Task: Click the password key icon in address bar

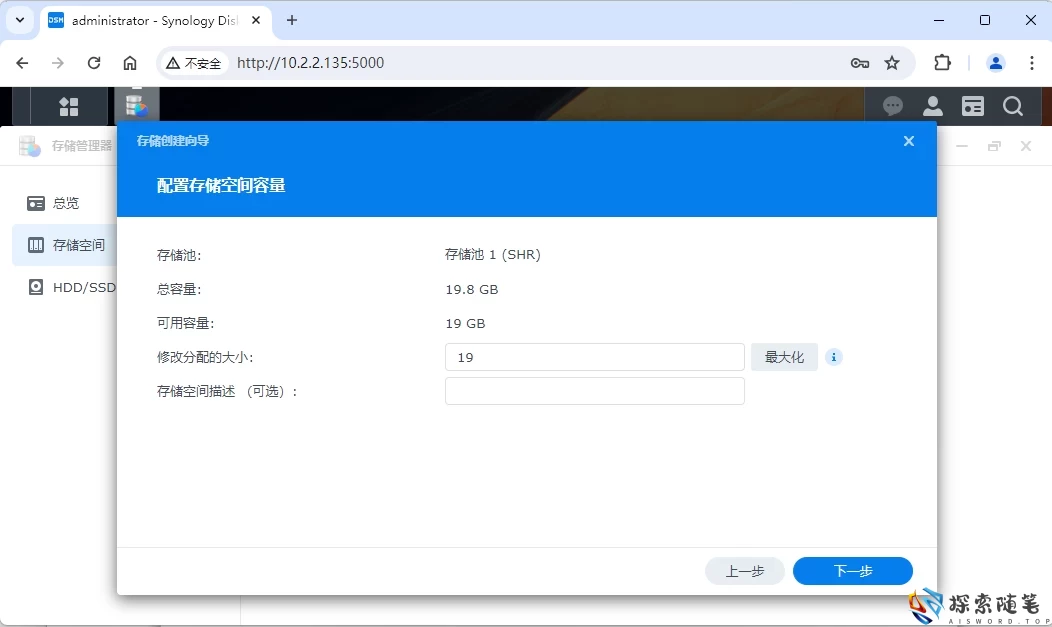Action: [x=860, y=62]
